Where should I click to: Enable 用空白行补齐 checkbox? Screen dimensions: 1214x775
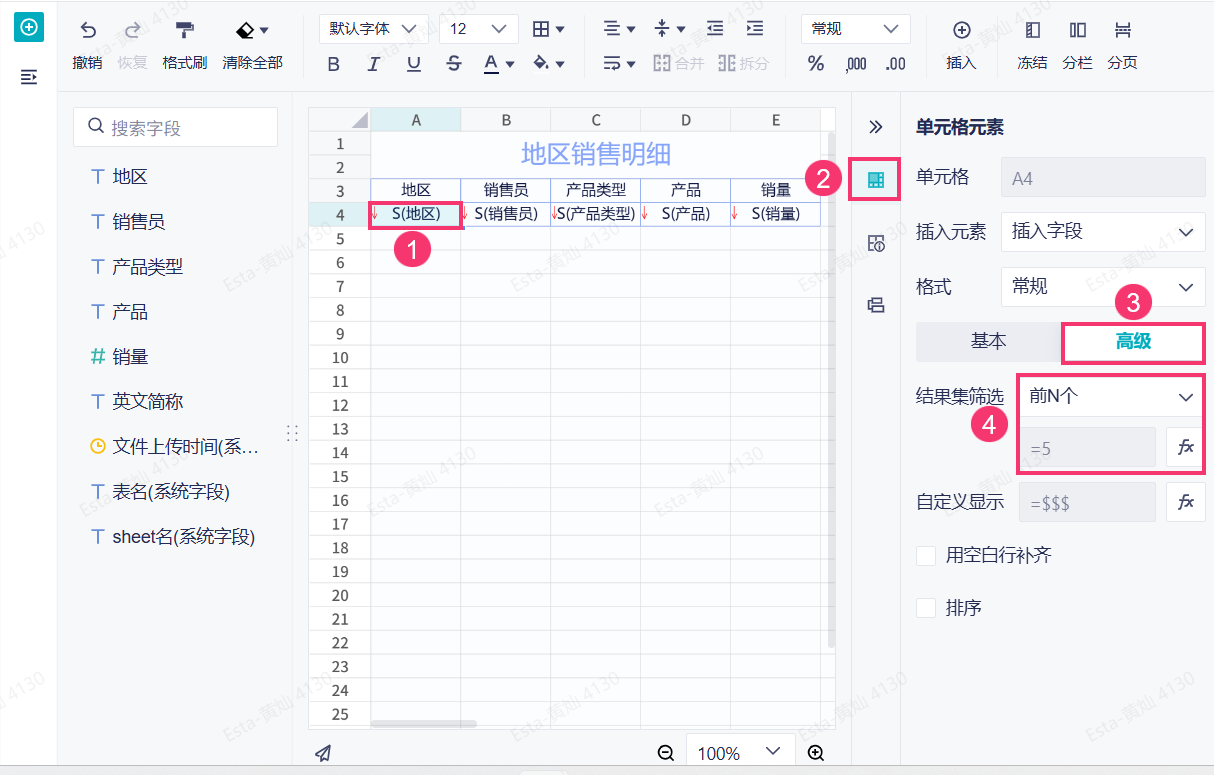(x=926, y=555)
